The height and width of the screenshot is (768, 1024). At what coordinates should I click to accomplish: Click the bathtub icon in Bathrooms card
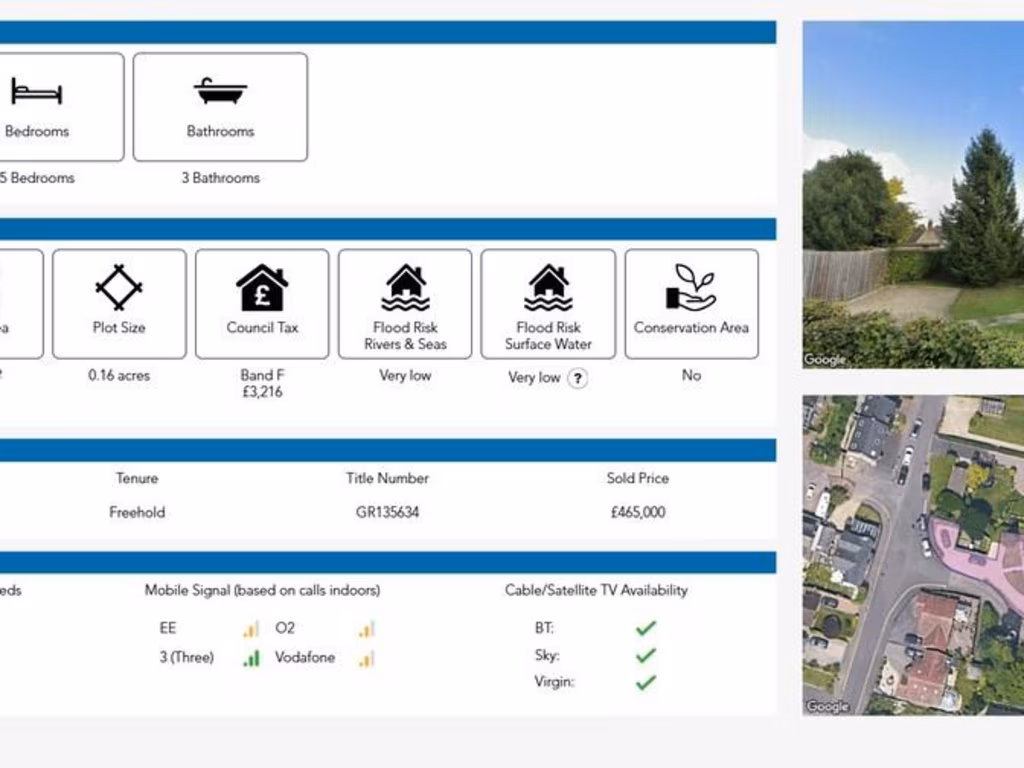point(220,91)
